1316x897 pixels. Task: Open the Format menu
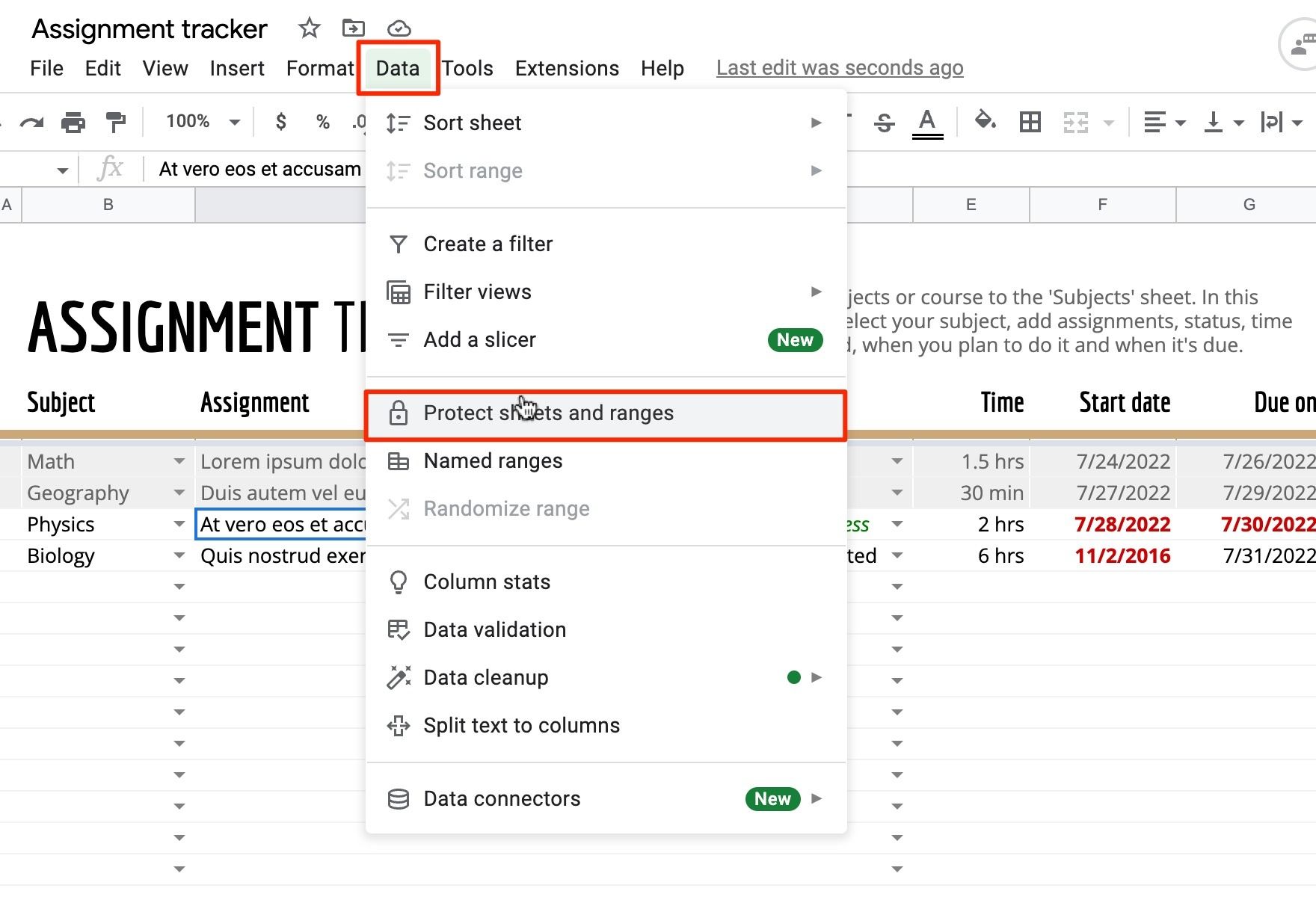coord(320,68)
